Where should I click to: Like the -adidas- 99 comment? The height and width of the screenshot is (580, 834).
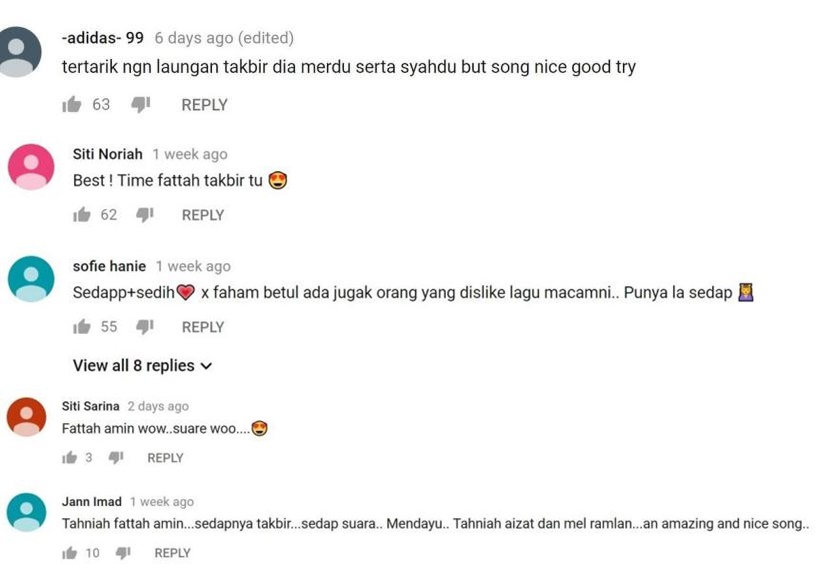coord(72,104)
